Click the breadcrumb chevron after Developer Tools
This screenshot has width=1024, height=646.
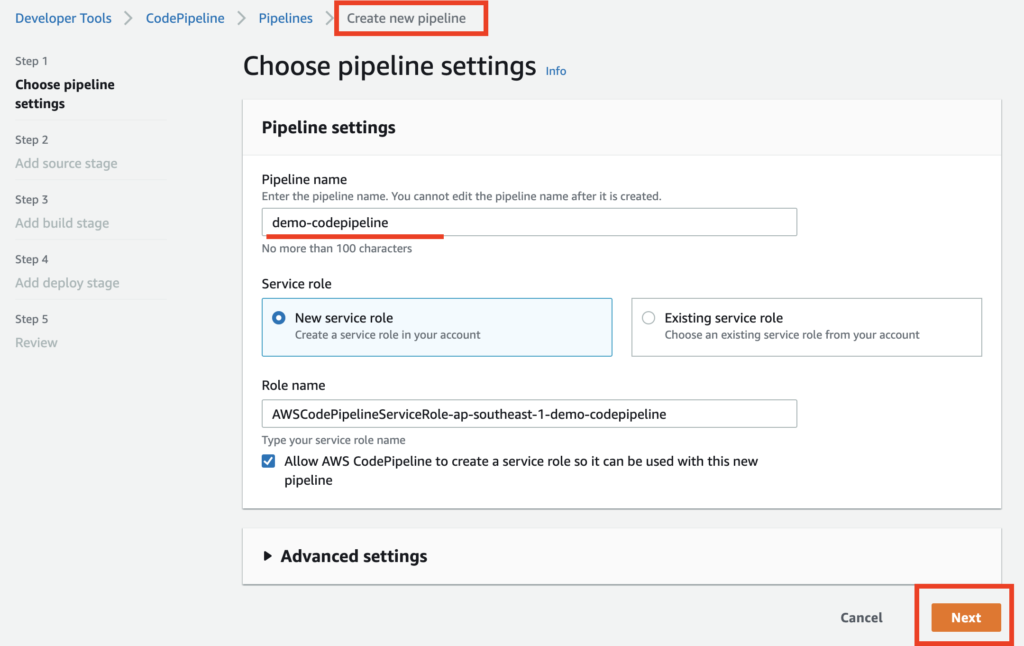[x=128, y=18]
